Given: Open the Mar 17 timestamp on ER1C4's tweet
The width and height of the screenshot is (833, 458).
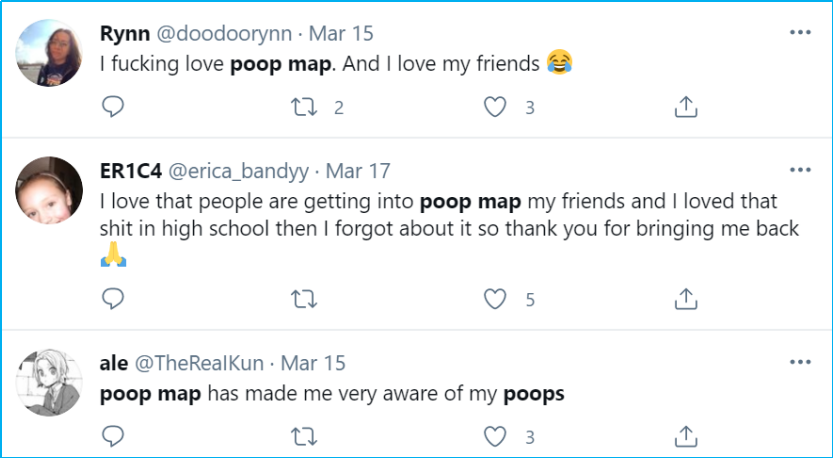Looking at the screenshot, I should [358, 171].
